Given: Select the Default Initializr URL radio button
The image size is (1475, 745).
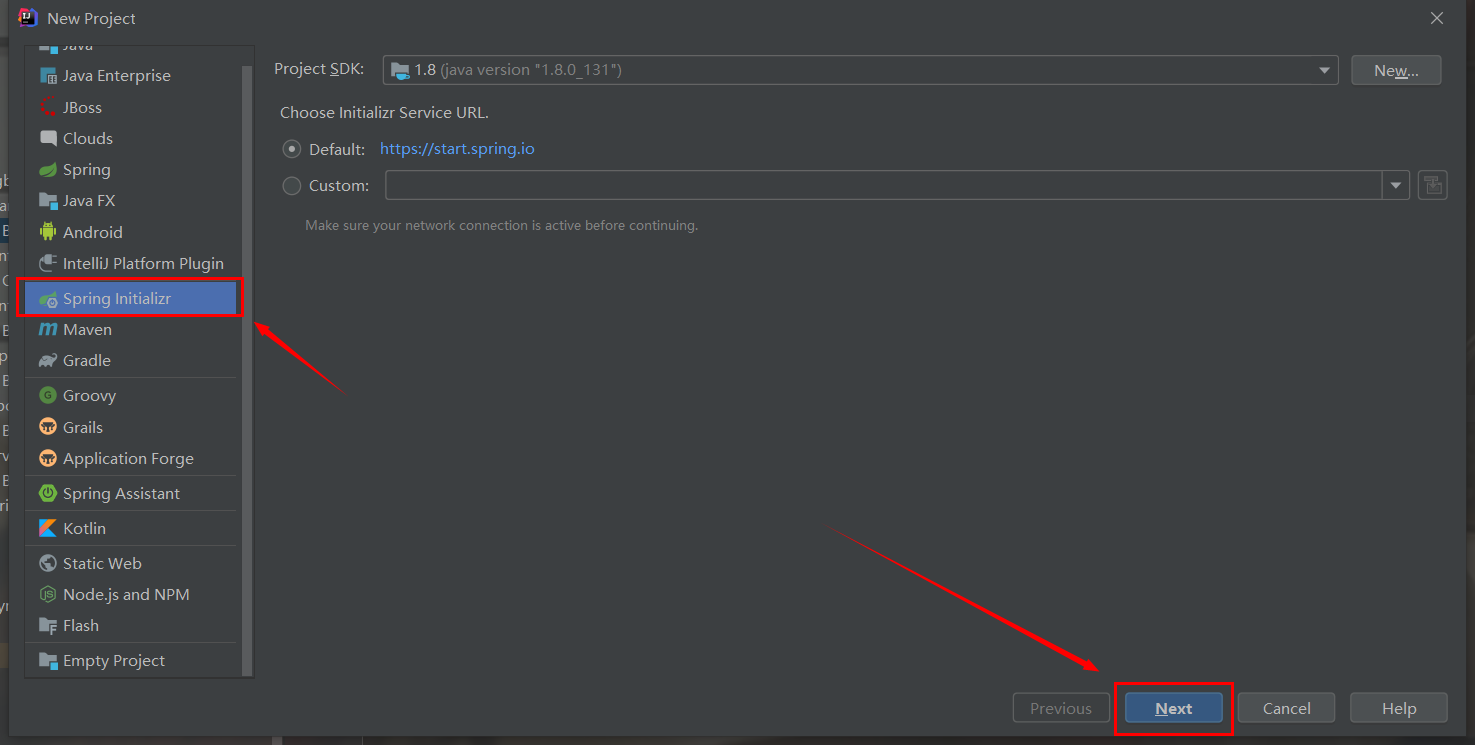Looking at the screenshot, I should (x=292, y=149).
